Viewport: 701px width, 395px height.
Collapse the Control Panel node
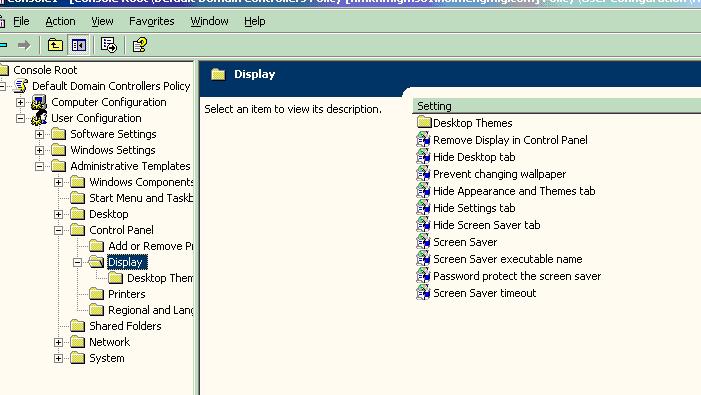click(59, 231)
